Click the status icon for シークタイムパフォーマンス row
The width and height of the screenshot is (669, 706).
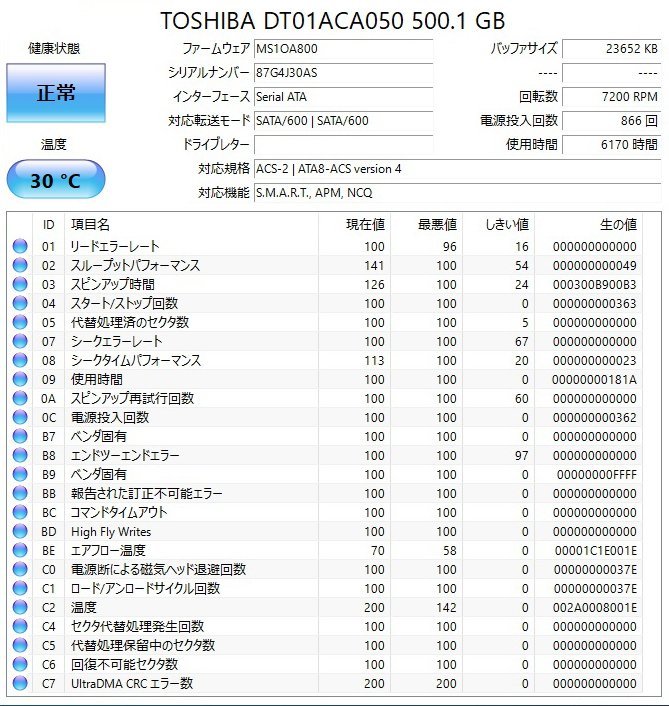(20, 360)
